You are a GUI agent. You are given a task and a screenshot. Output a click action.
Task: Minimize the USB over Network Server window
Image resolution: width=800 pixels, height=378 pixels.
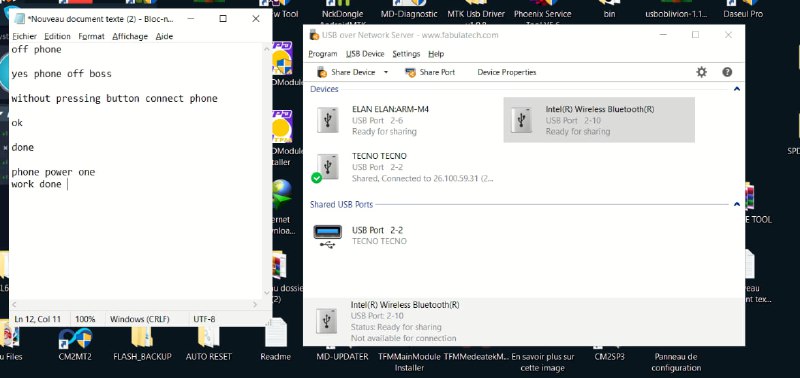[x=663, y=35]
